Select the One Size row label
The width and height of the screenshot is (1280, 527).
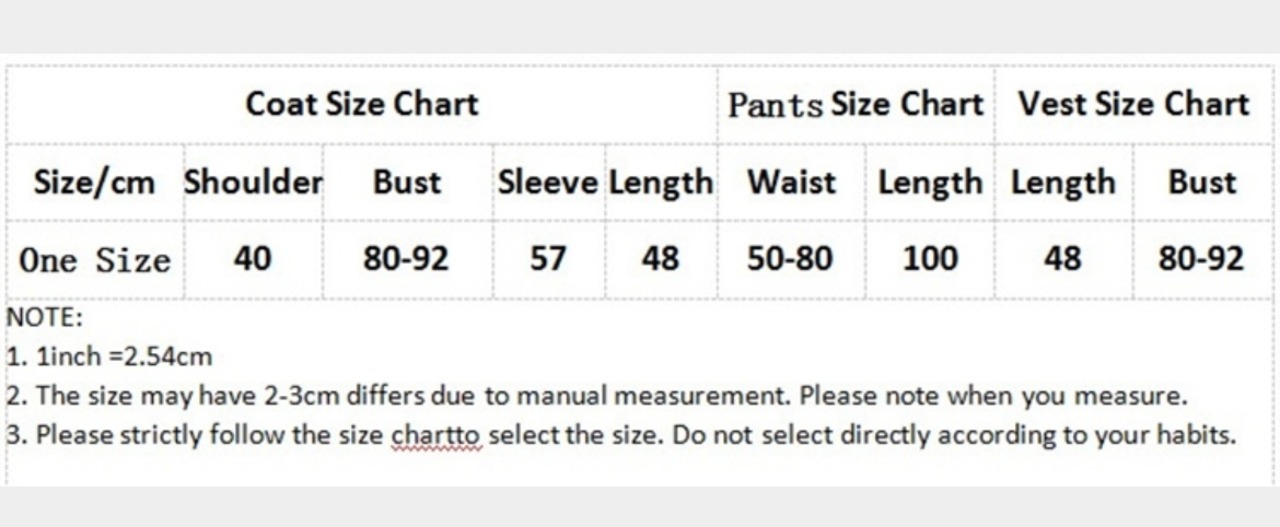pyautogui.click(x=94, y=260)
